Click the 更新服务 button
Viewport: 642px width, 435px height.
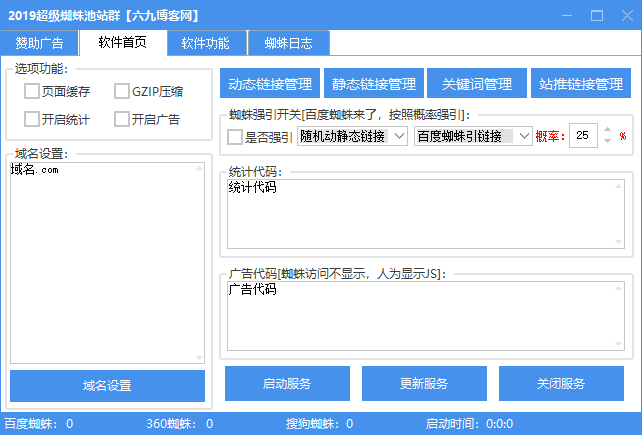click(x=424, y=383)
